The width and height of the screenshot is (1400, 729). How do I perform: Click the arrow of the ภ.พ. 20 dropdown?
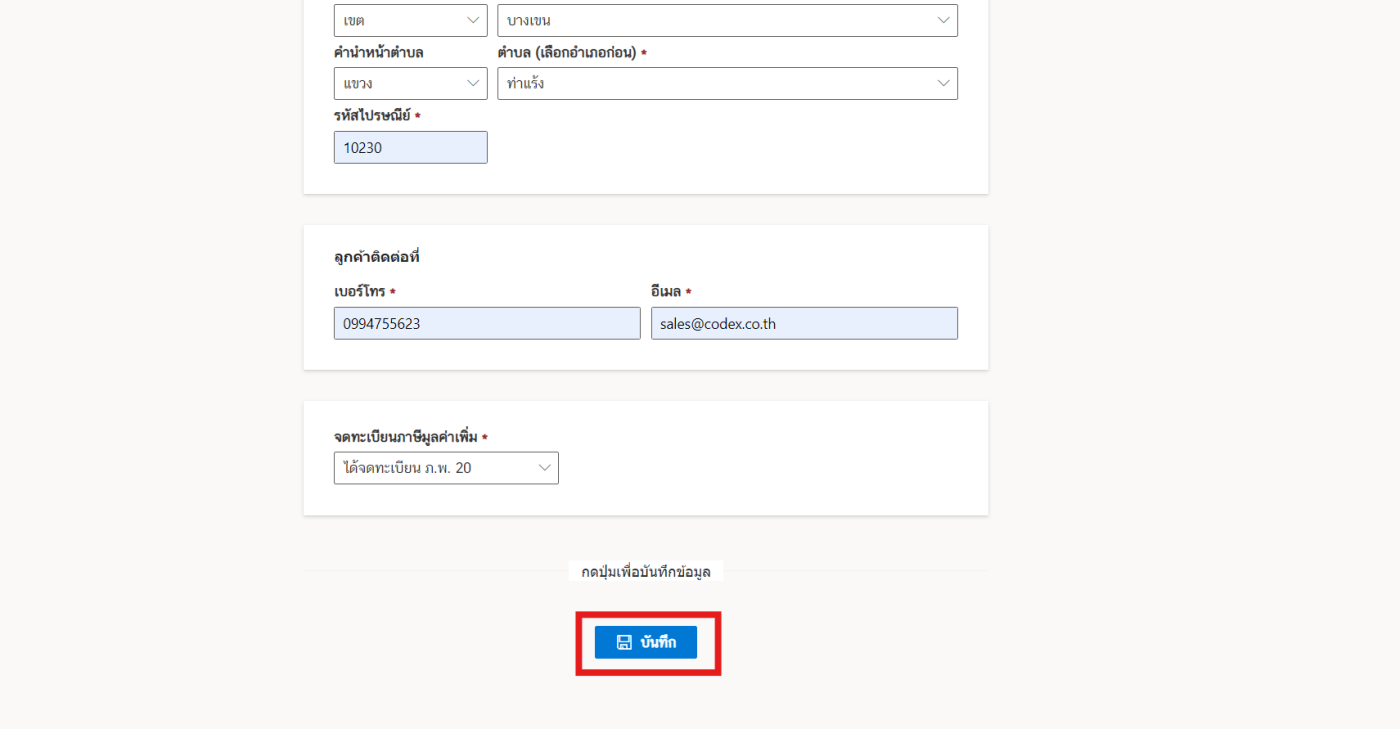[544, 468]
